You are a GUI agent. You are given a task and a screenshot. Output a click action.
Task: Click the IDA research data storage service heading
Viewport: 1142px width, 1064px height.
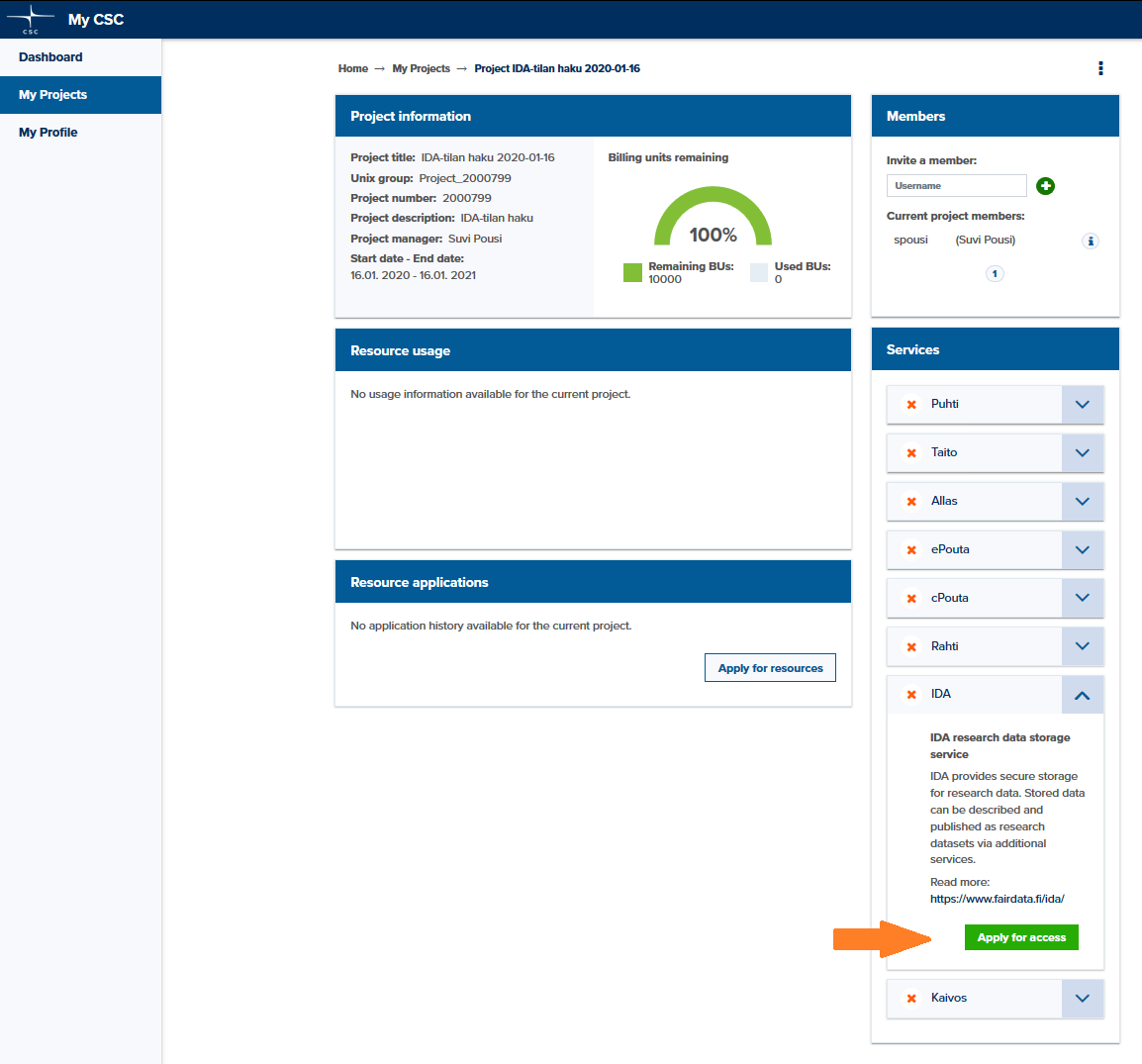[x=999, y=745]
